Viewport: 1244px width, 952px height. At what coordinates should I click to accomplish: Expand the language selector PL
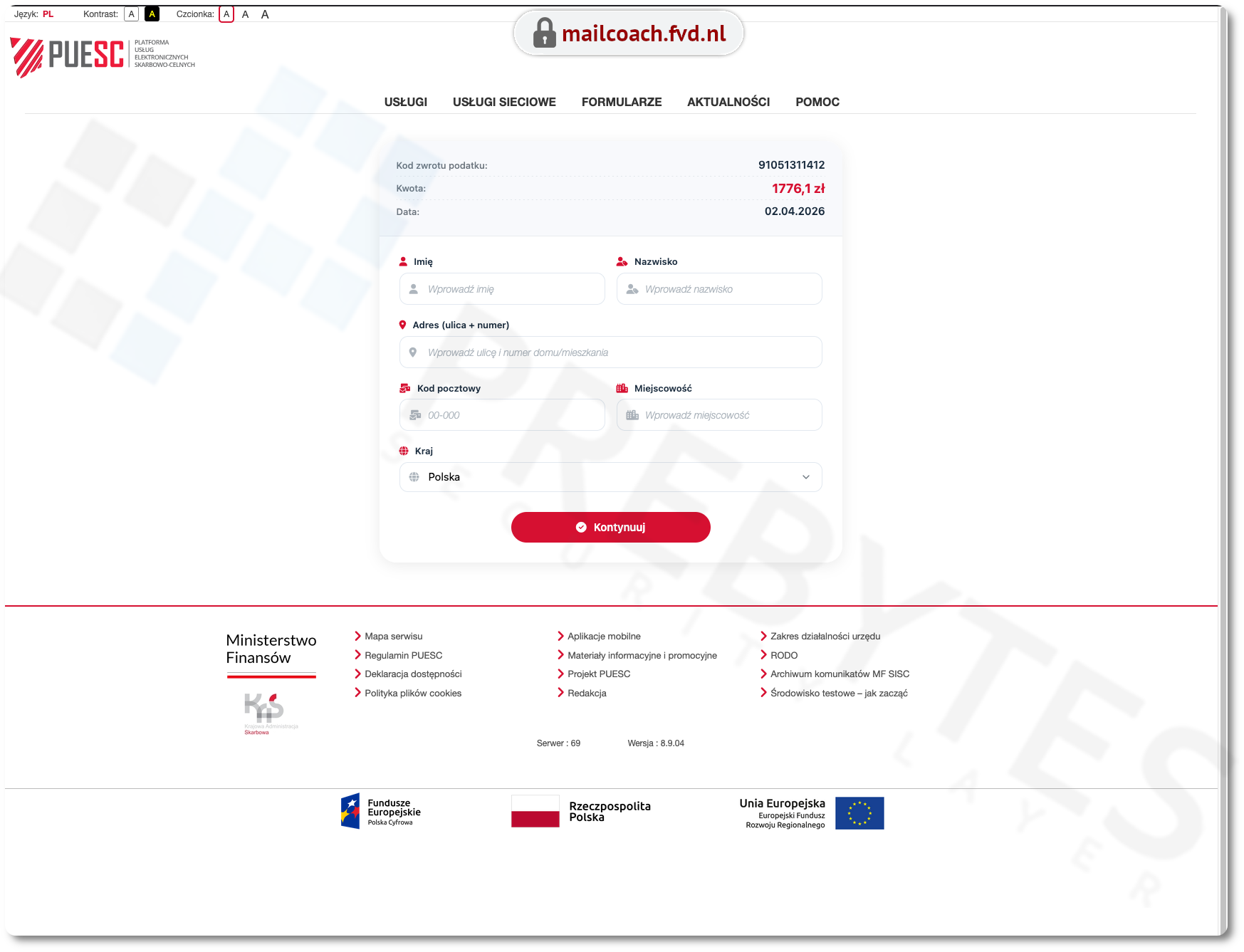click(48, 14)
